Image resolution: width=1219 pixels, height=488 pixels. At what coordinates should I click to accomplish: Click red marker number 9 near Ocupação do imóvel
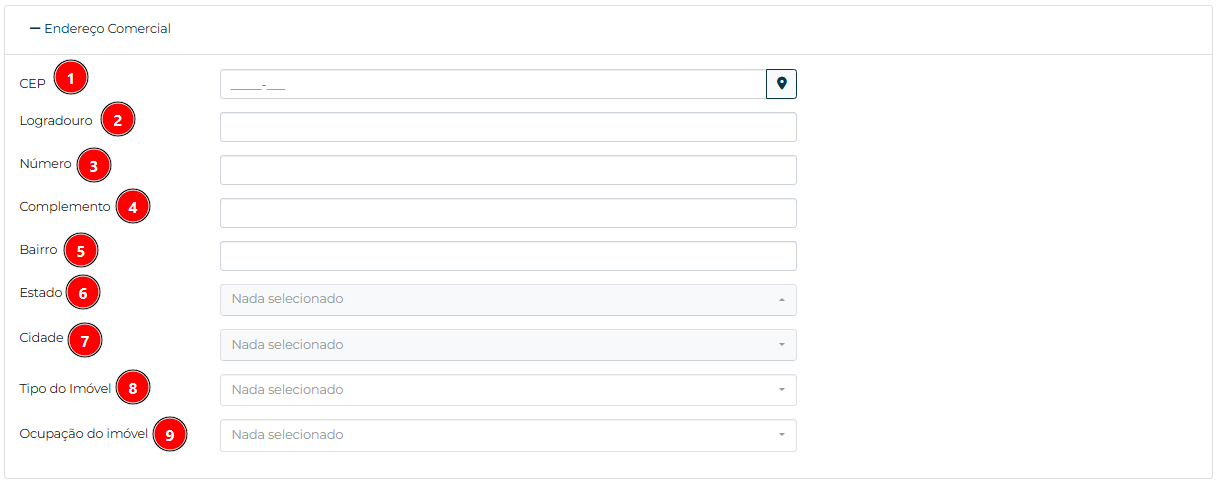point(170,435)
